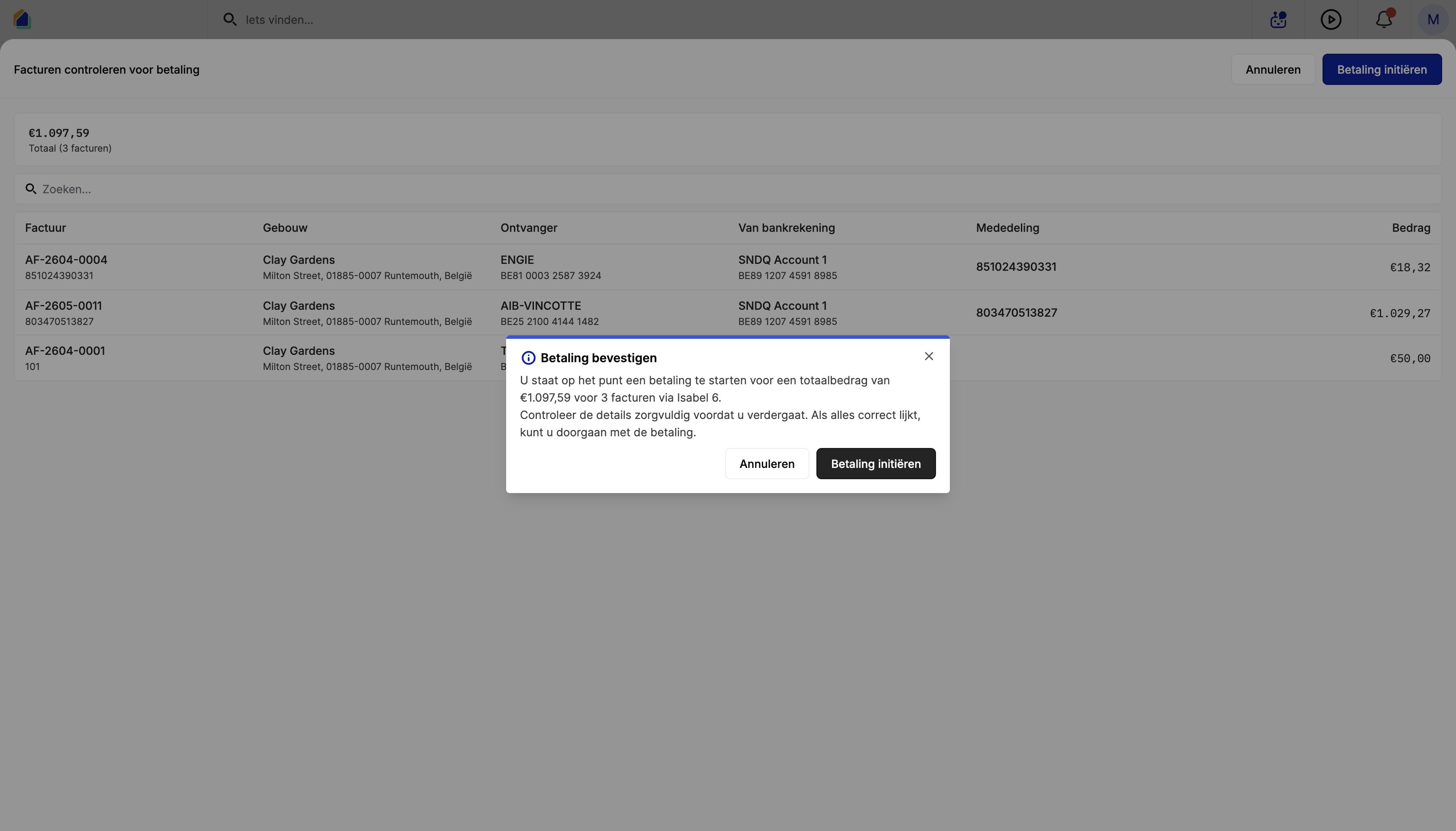Confirm Betaling initiëren in the dialog
The image size is (1456, 831).
[x=875, y=464]
